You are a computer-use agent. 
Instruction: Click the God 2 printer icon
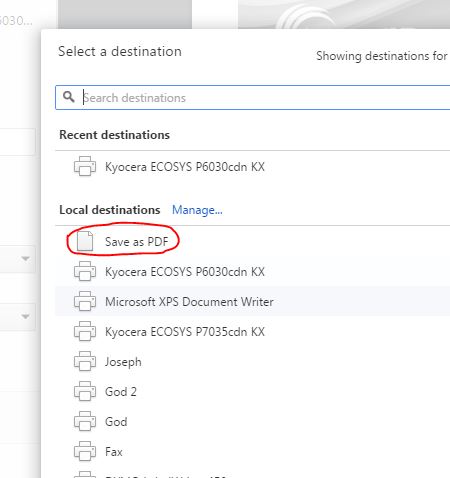pyautogui.click(x=85, y=391)
